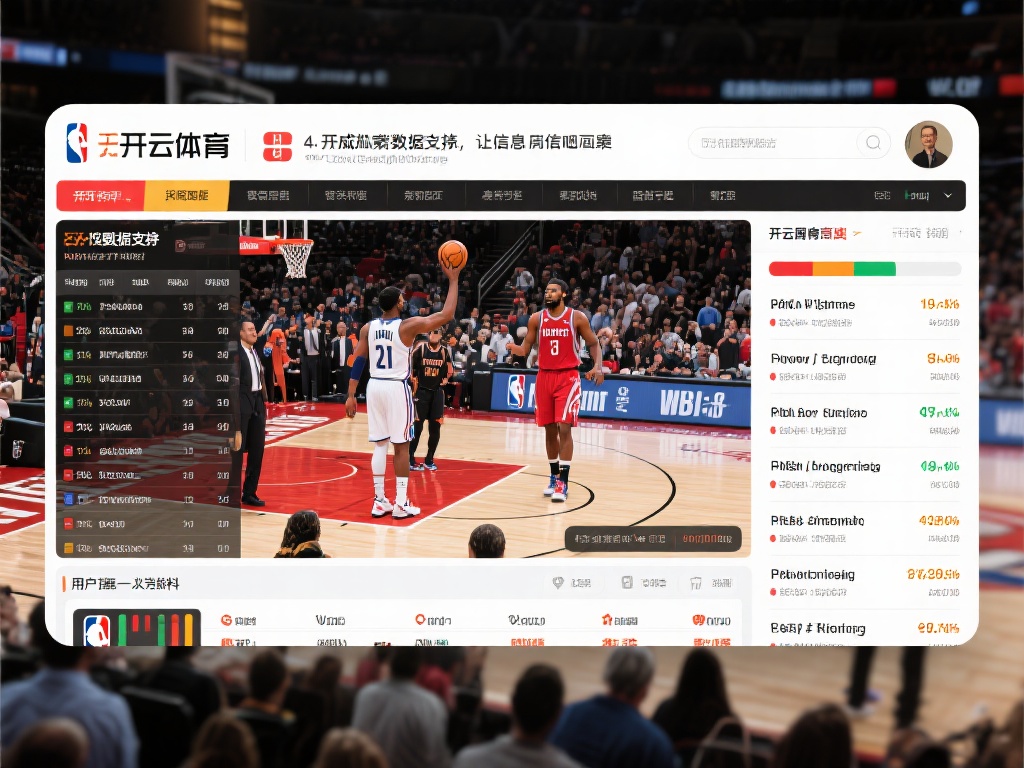
Task: Click the red-orange-green progress bar in sidebar
Action: [864, 269]
